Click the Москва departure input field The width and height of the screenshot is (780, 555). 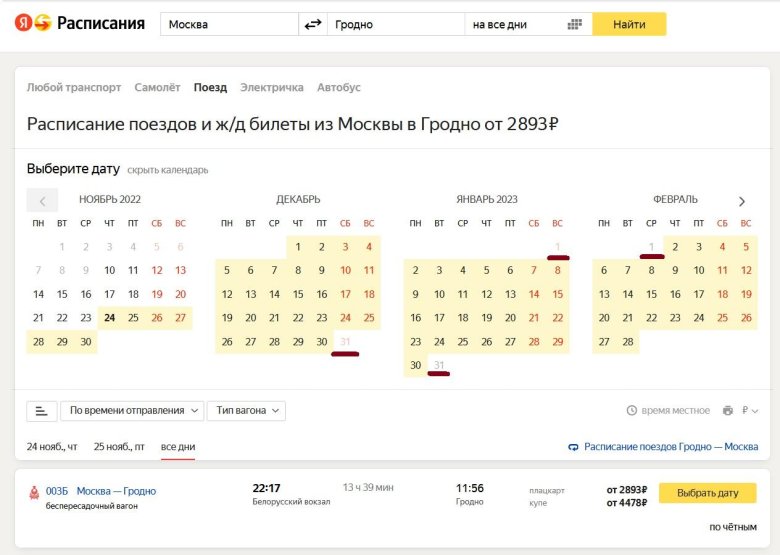click(x=230, y=24)
